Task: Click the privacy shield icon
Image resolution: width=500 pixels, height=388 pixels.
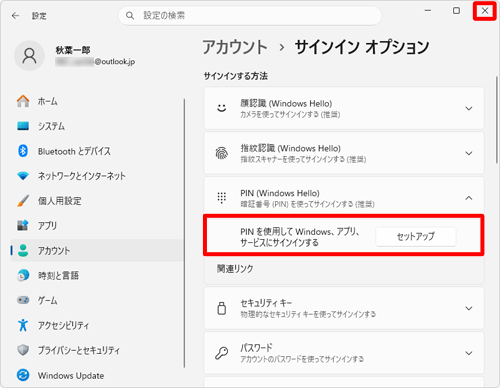Action: 23,350
